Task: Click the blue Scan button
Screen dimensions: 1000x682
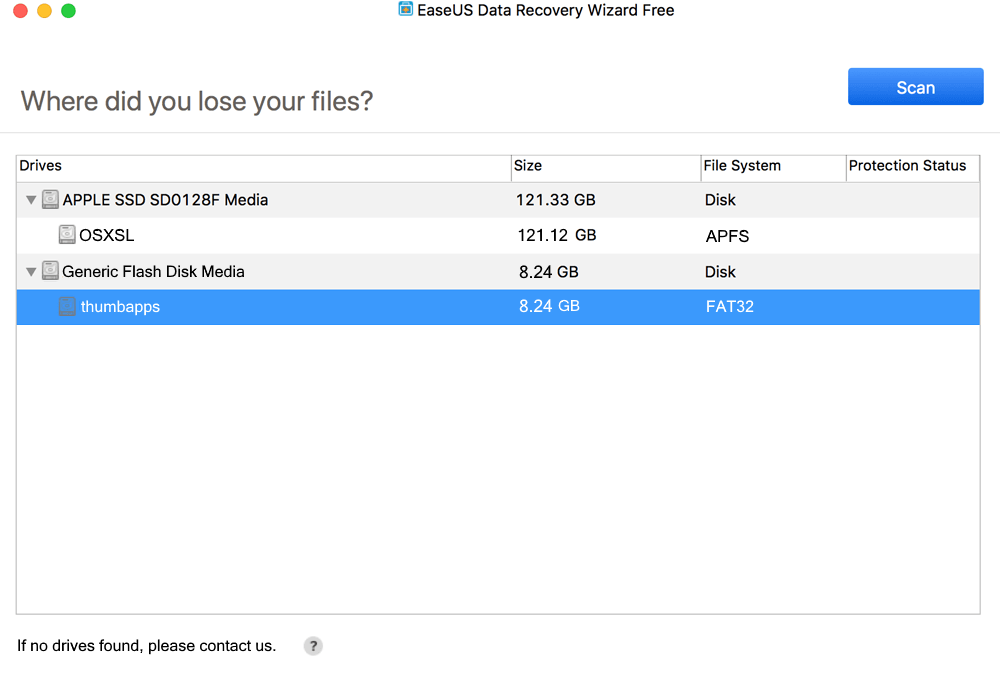Action: click(915, 87)
